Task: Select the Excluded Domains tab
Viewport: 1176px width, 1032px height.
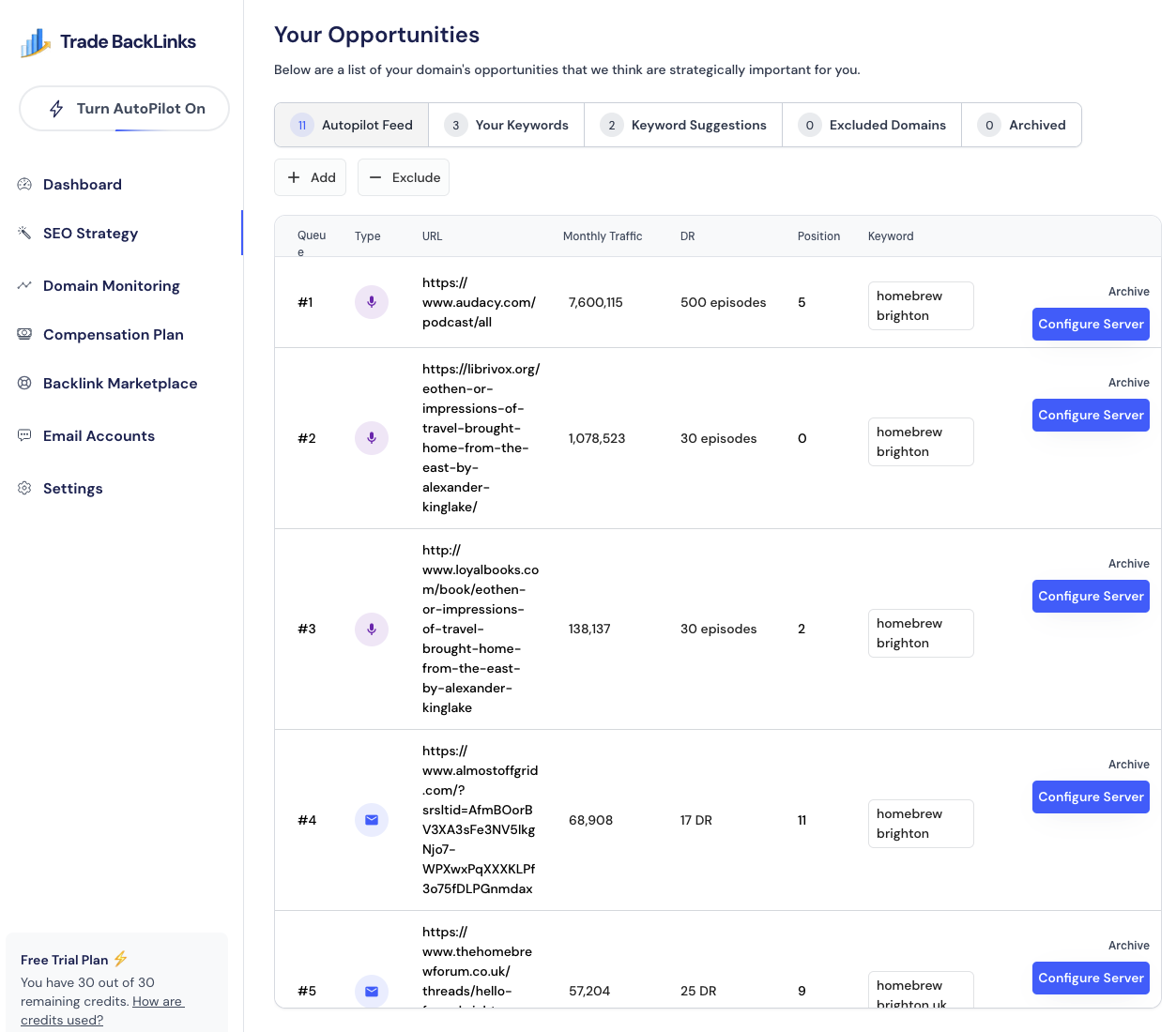Action: 872,125
